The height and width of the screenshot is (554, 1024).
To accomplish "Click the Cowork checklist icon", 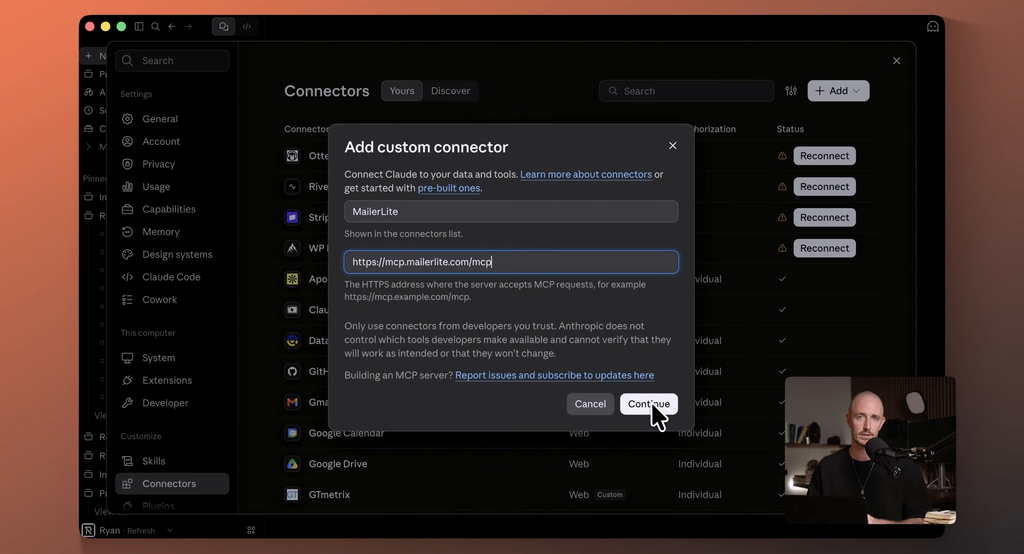I will click(127, 300).
